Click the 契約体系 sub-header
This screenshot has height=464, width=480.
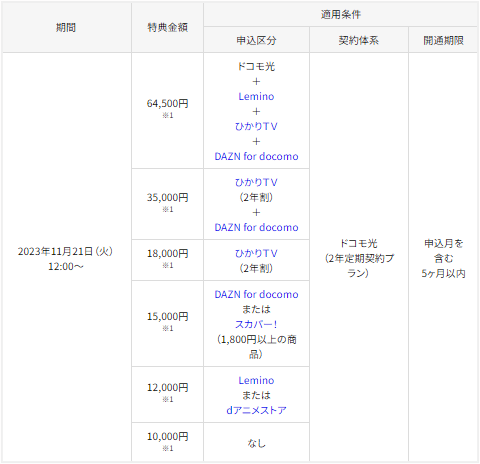coord(359,40)
